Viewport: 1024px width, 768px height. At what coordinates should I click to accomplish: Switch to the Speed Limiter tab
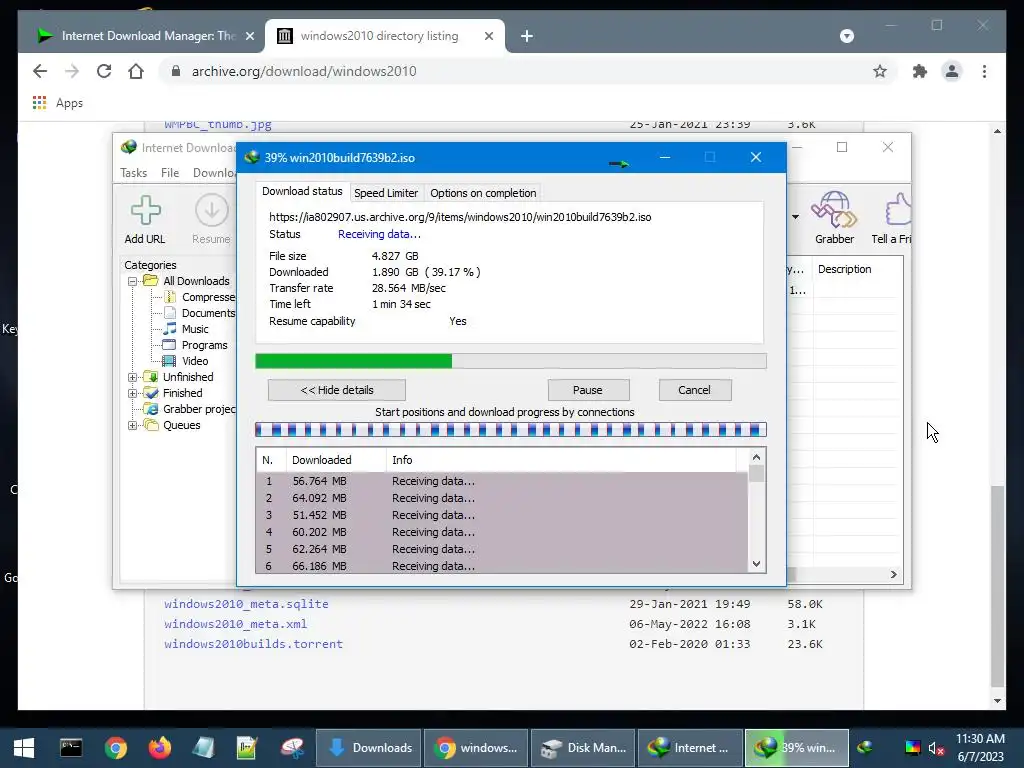click(385, 193)
